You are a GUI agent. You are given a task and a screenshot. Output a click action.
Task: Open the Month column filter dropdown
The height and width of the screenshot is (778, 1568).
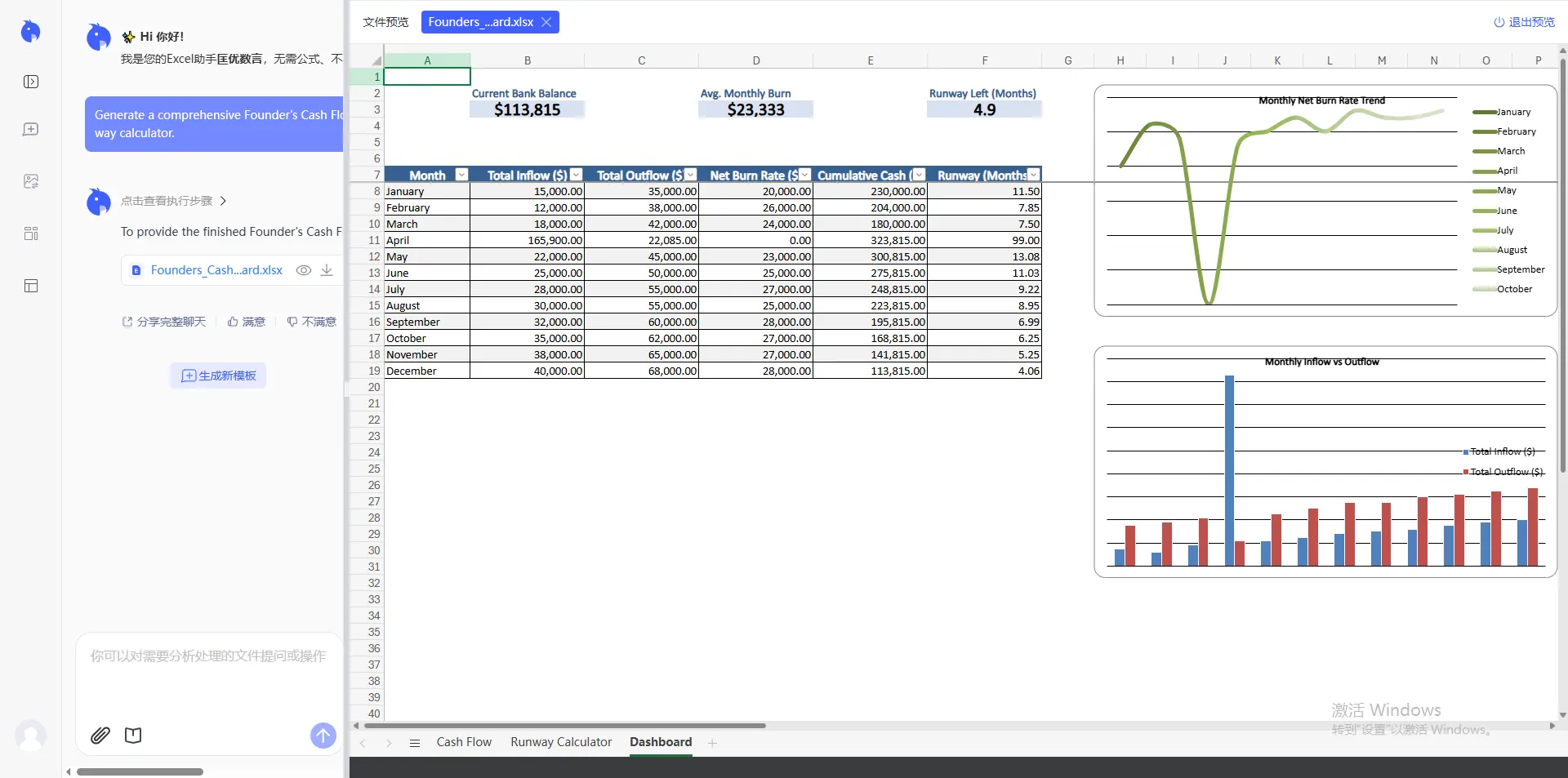(x=460, y=175)
